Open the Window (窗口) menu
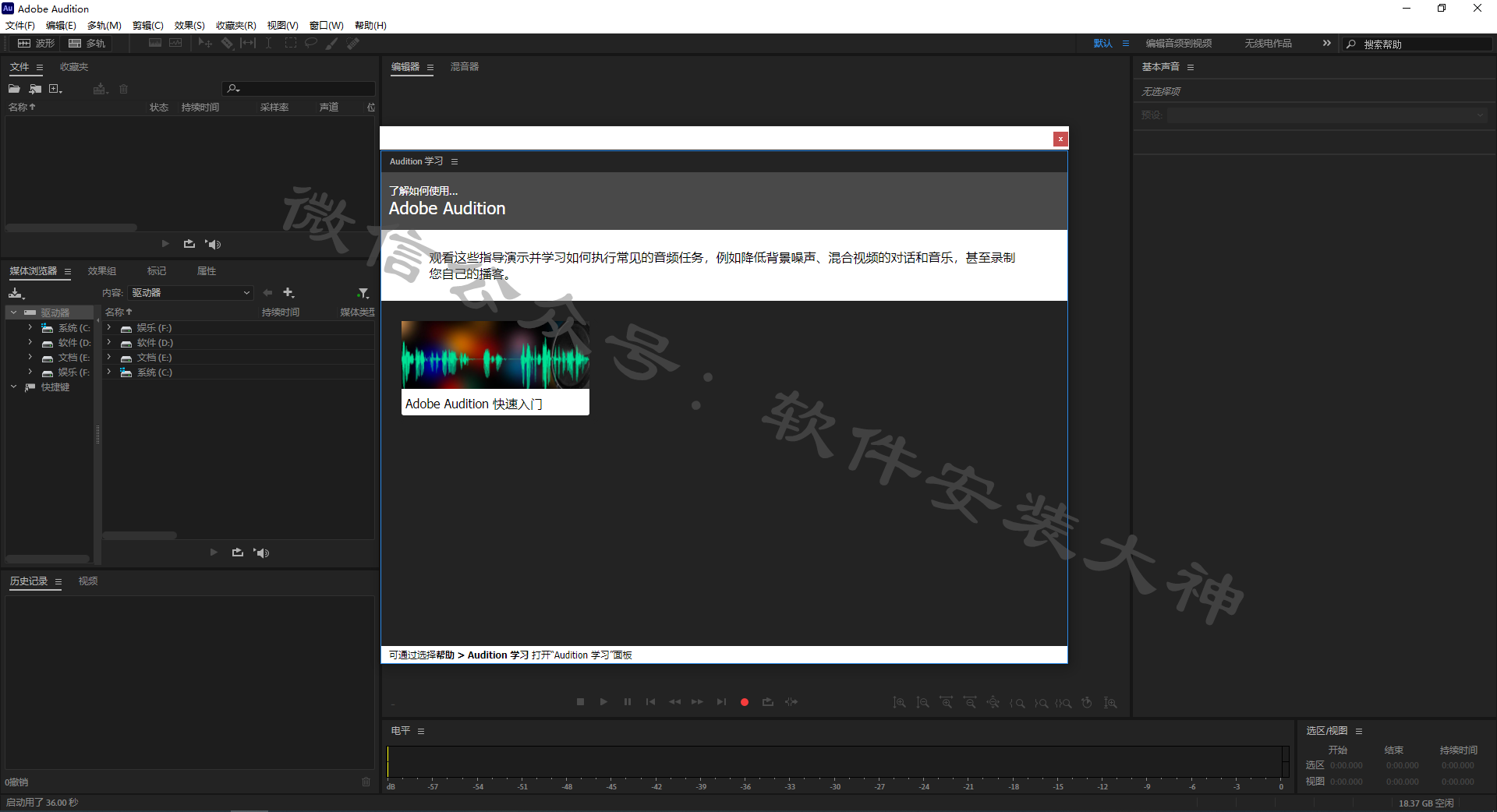 click(327, 26)
